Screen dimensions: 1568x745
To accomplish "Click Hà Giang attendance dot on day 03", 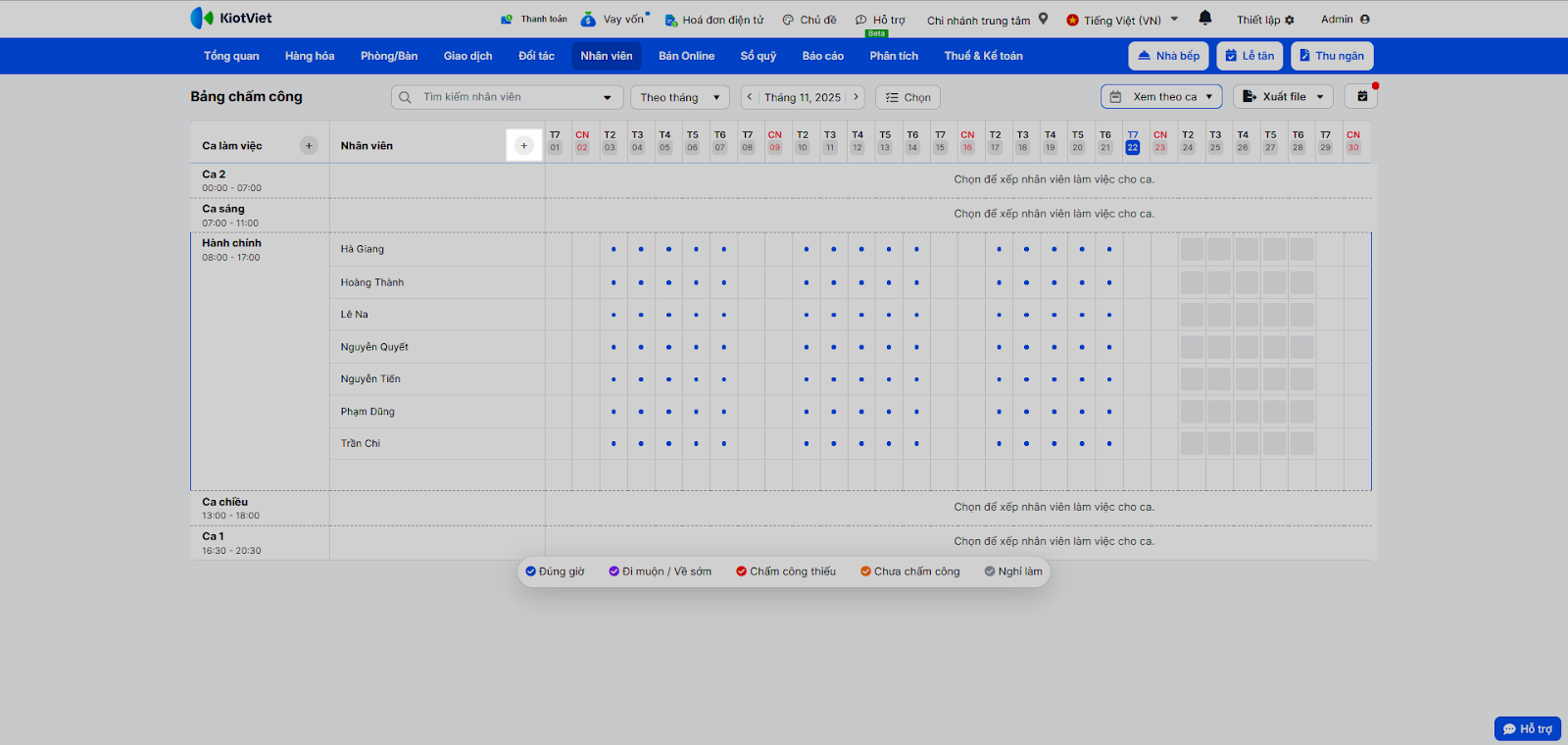I will click(x=613, y=249).
